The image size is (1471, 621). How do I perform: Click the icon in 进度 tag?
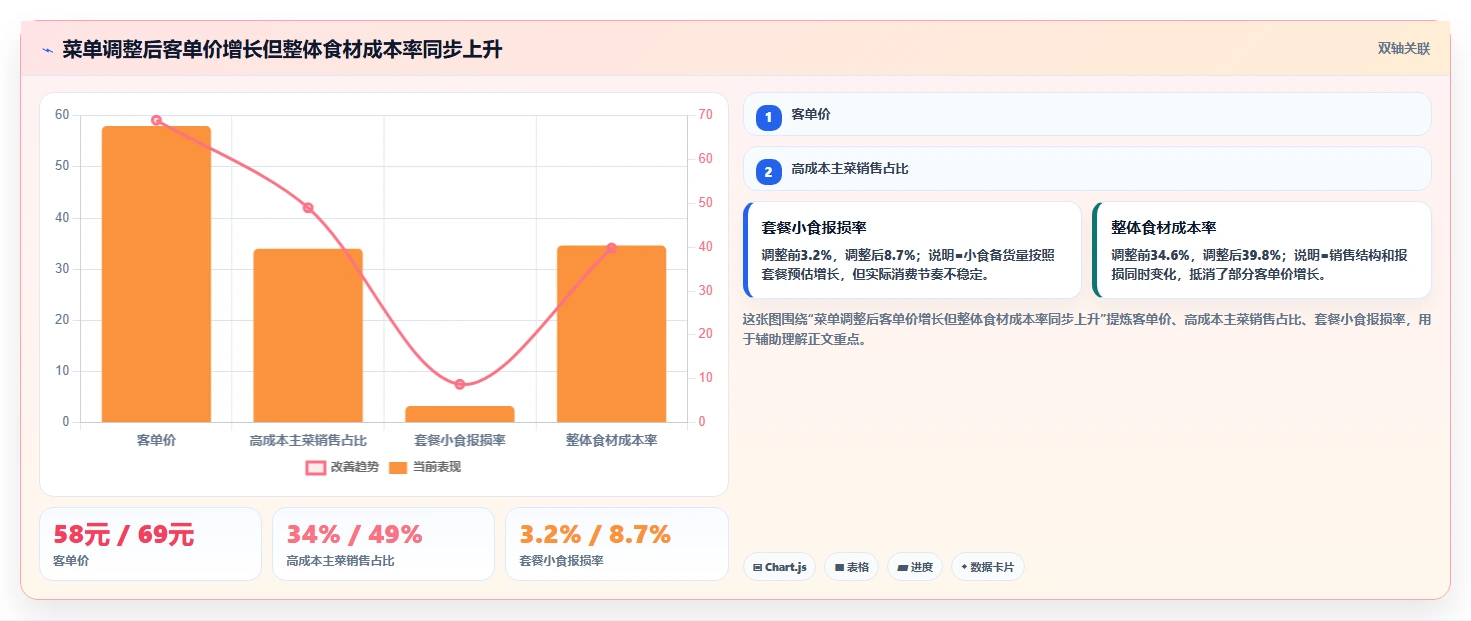click(x=902, y=568)
